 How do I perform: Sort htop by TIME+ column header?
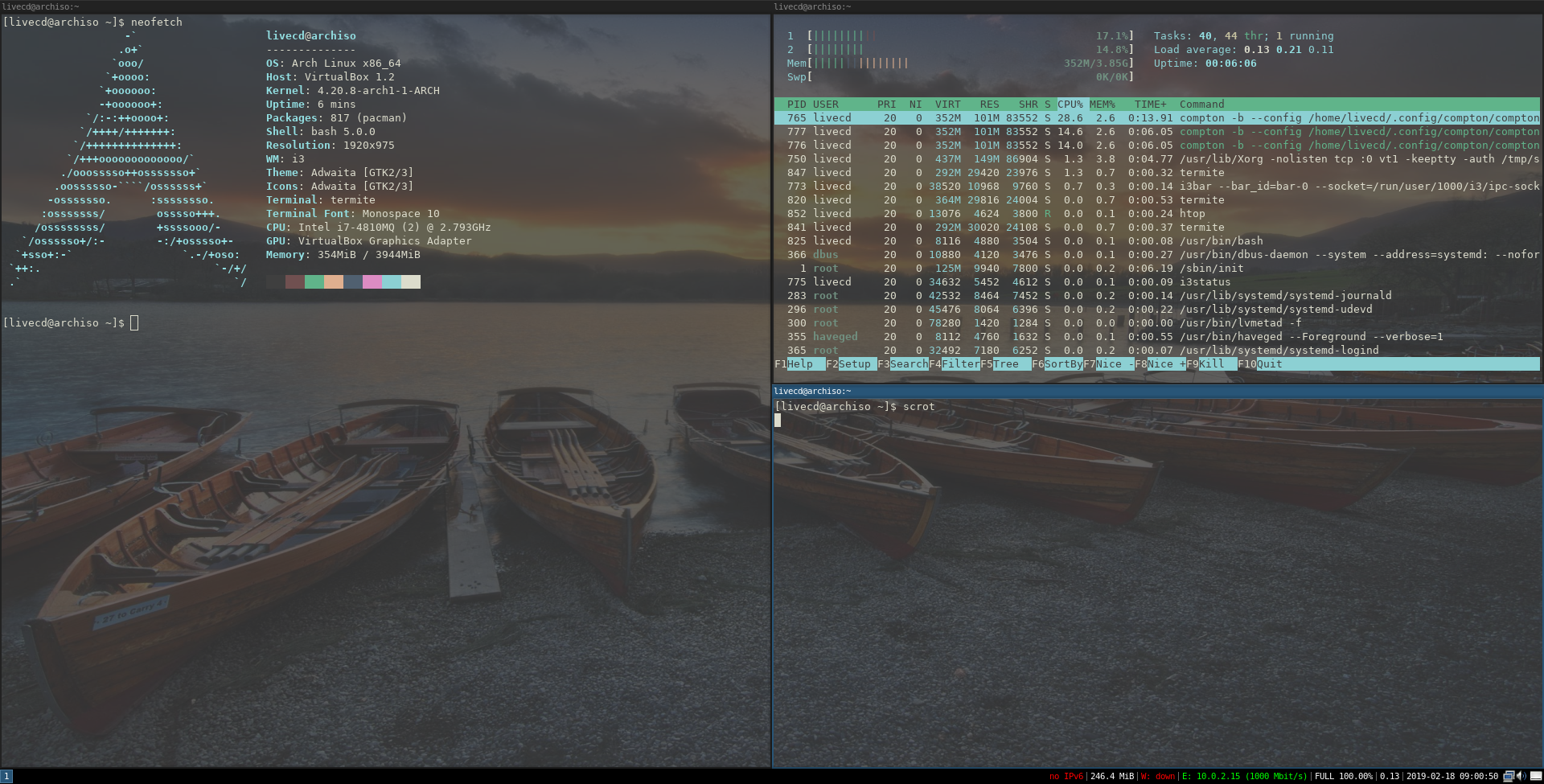tap(1150, 105)
